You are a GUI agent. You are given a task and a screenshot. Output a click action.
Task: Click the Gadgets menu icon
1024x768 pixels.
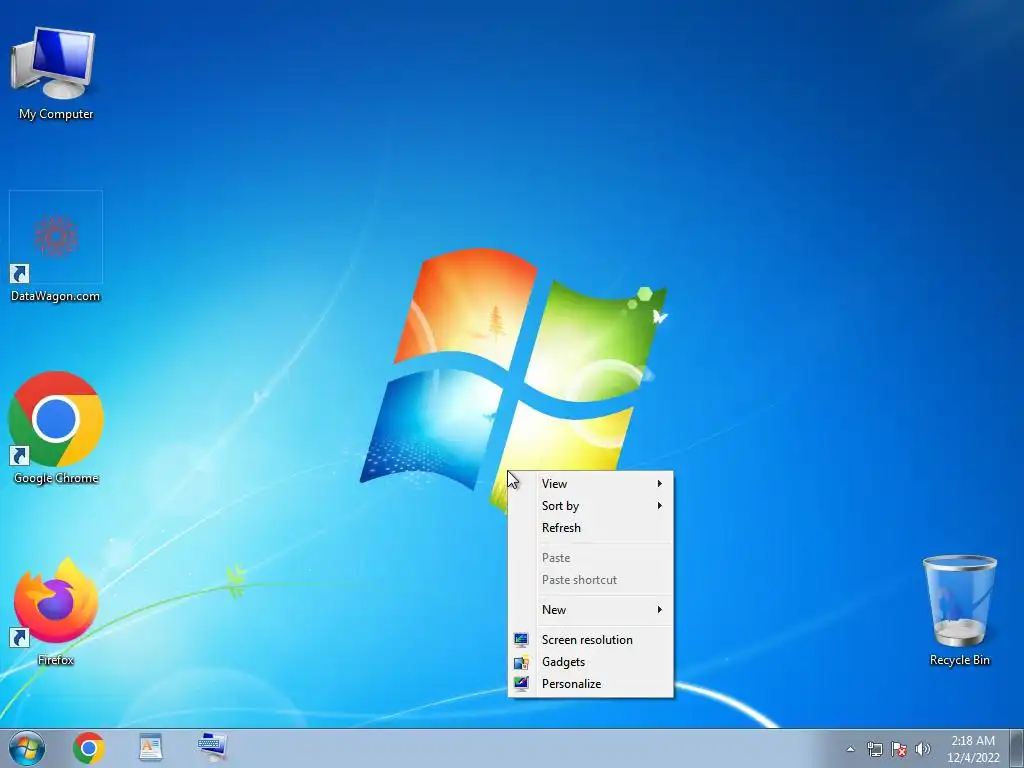coord(521,662)
